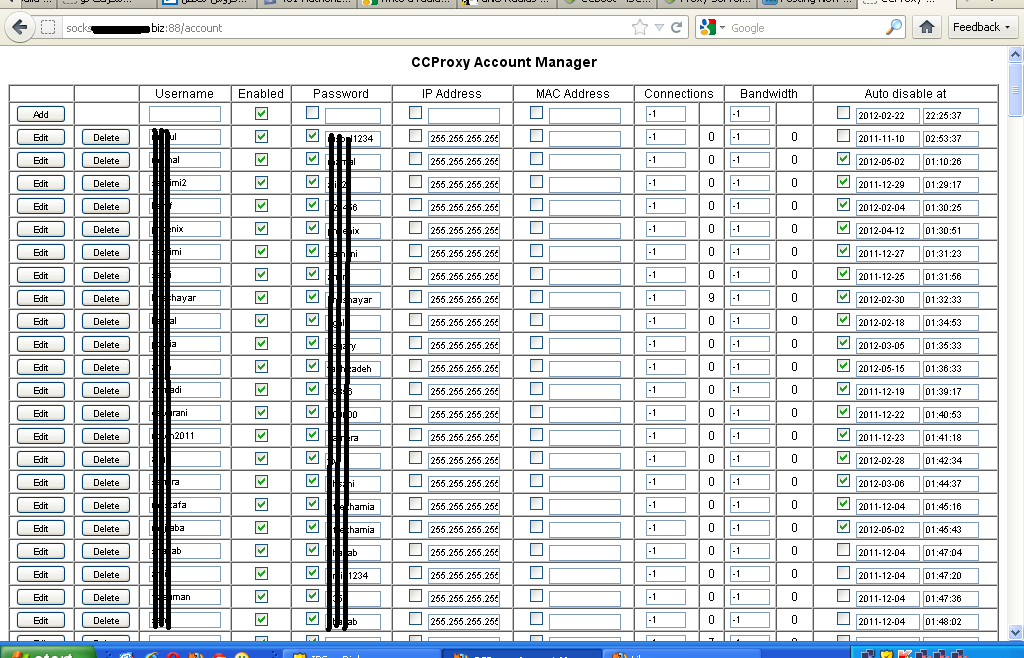The image size is (1024, 658).
Task: Click the empty Password field in Add row
Action: click(x=353, y=116)
